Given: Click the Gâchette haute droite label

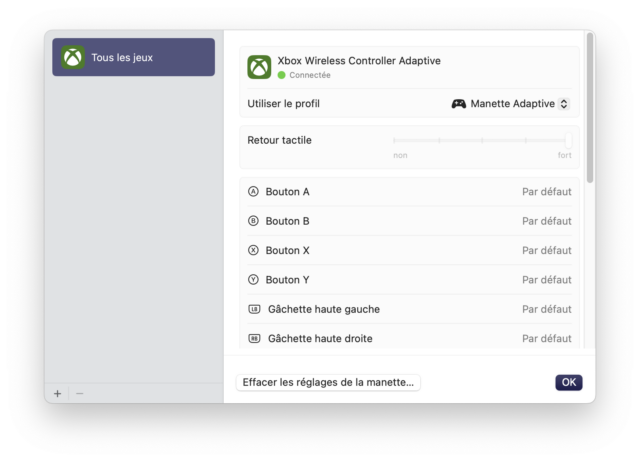Looking at the screenshot, I should [x=320, y=338].
